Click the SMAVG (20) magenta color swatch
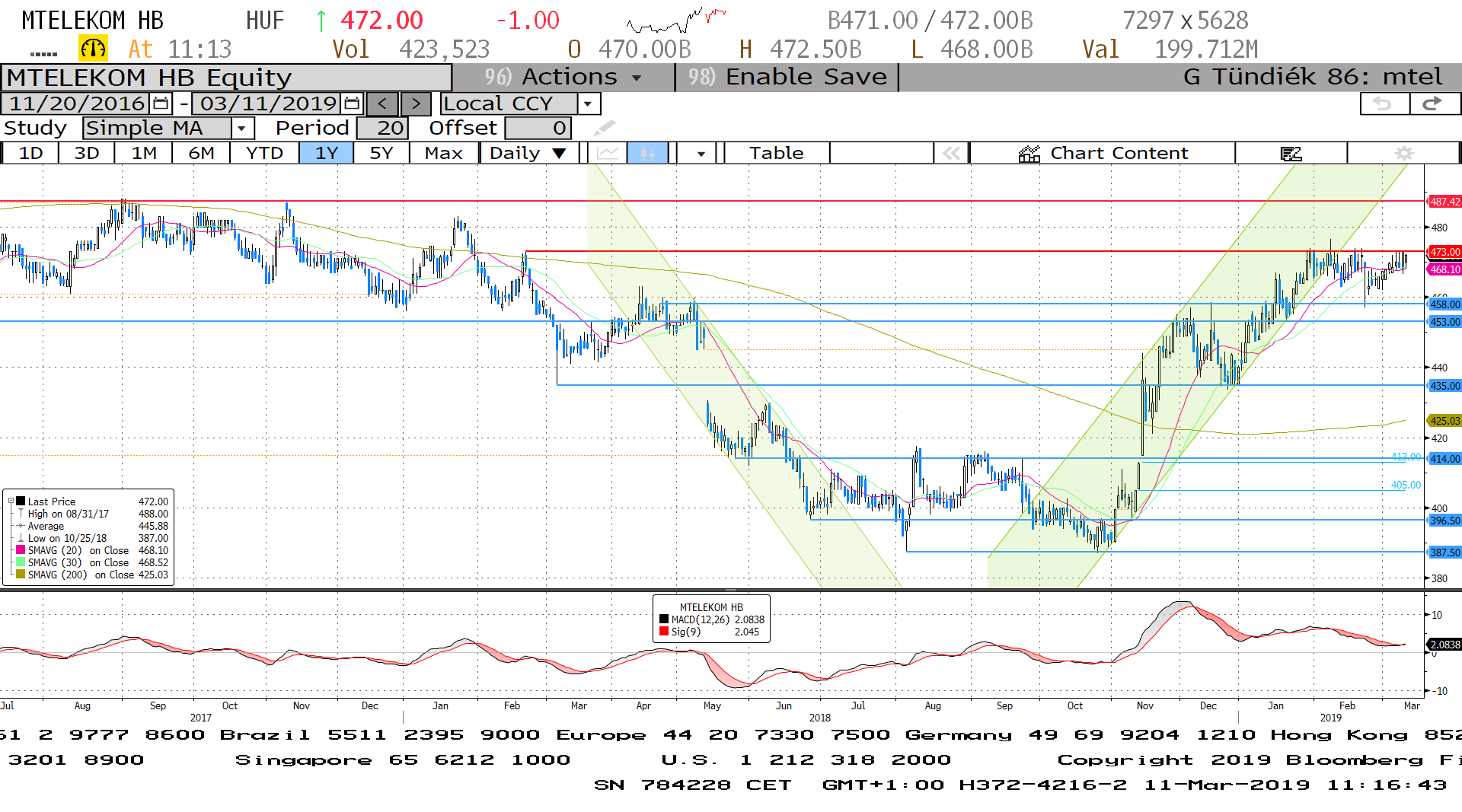This screenshot has width=1462, height=812. click(21, 550)
